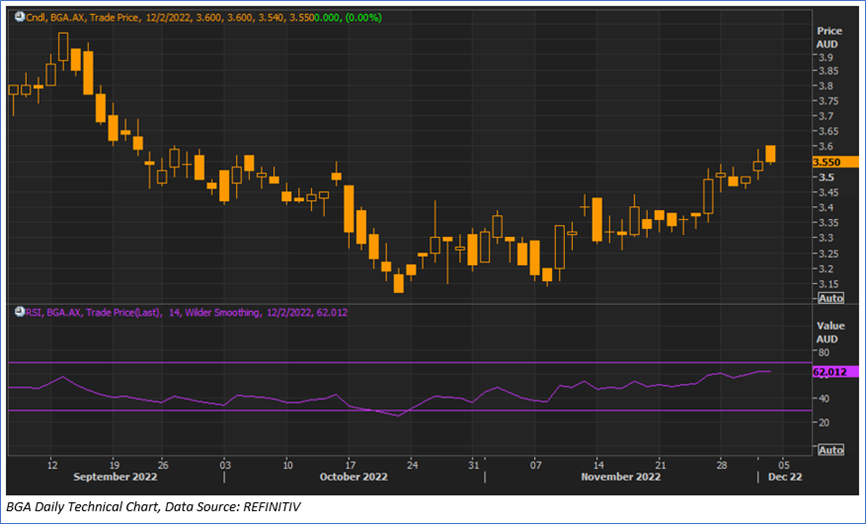Screen dimensions: 866x524
Task: Click Auto scale button in the price pane
Action: click(831, 298)
